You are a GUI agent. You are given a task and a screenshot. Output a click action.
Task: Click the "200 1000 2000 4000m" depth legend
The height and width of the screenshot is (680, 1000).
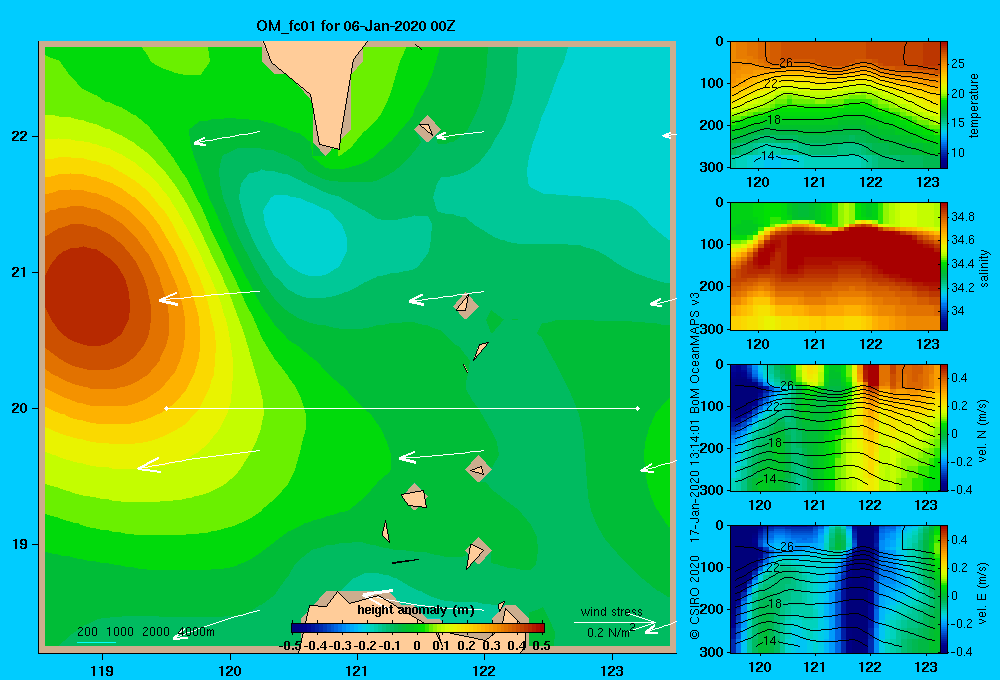tap(145, 632)
